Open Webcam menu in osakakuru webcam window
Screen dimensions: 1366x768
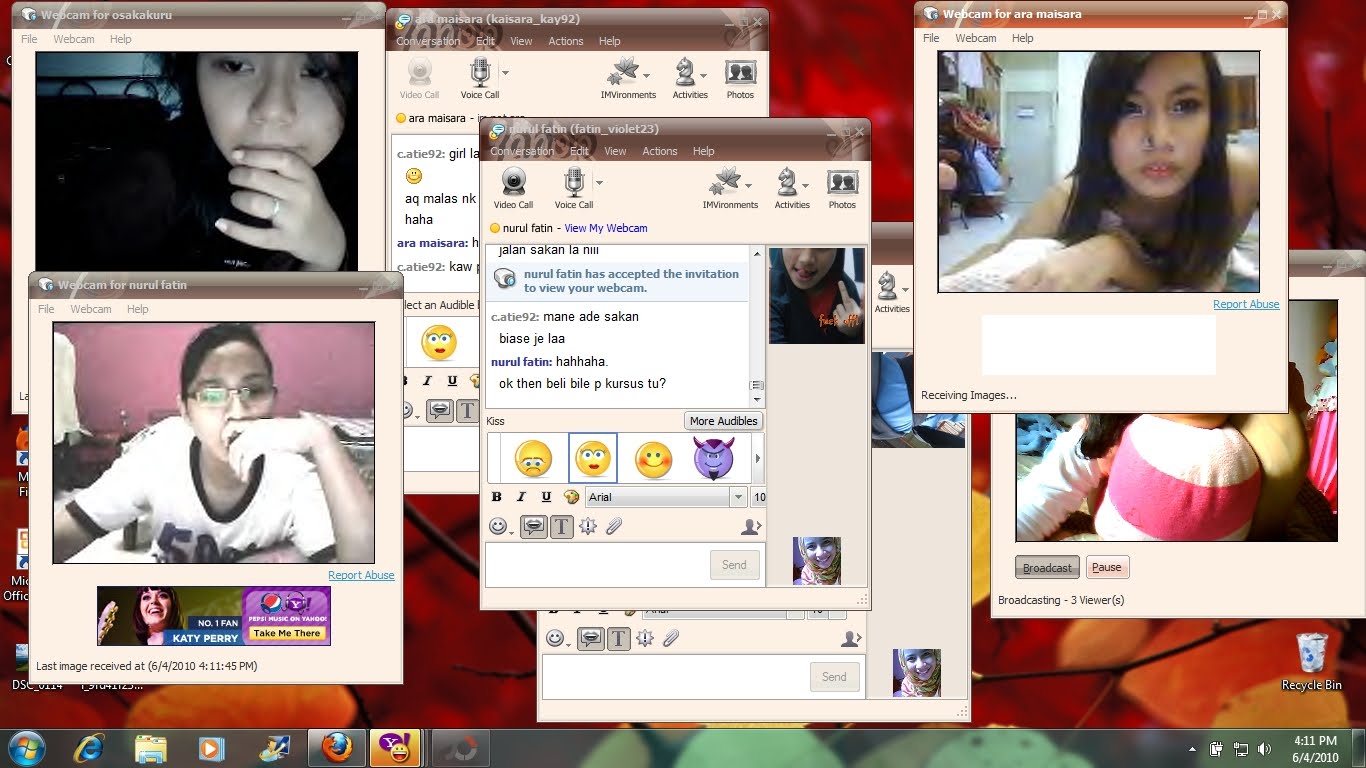(74, 39)
